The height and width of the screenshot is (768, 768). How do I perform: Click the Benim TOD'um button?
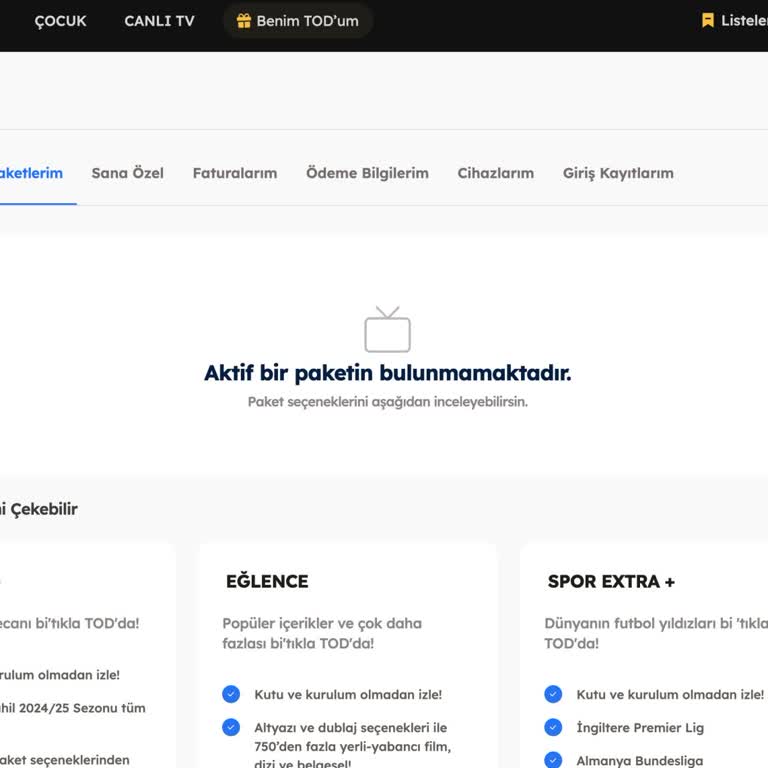pos(298,21)
